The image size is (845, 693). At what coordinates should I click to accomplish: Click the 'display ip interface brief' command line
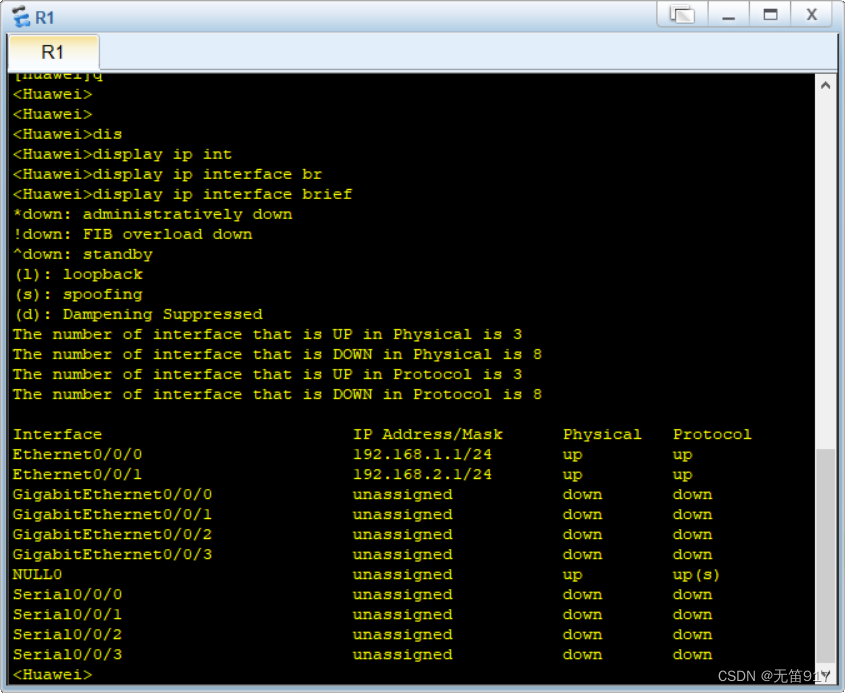[182, 195]
